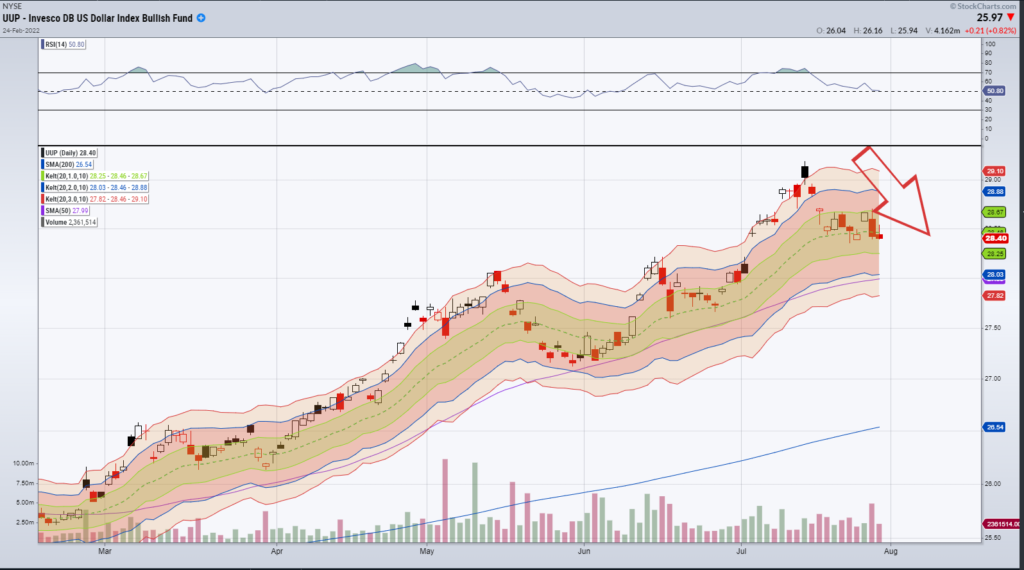
Task: Click the 30 label on the RSI scale
Action: pyautogui.click(x=988, y=110)
